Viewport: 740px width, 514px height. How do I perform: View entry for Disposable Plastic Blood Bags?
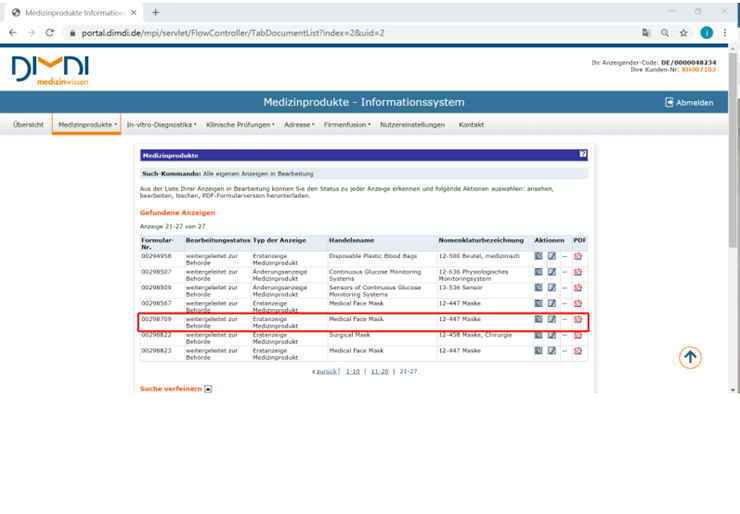click(x=538, y=257)
